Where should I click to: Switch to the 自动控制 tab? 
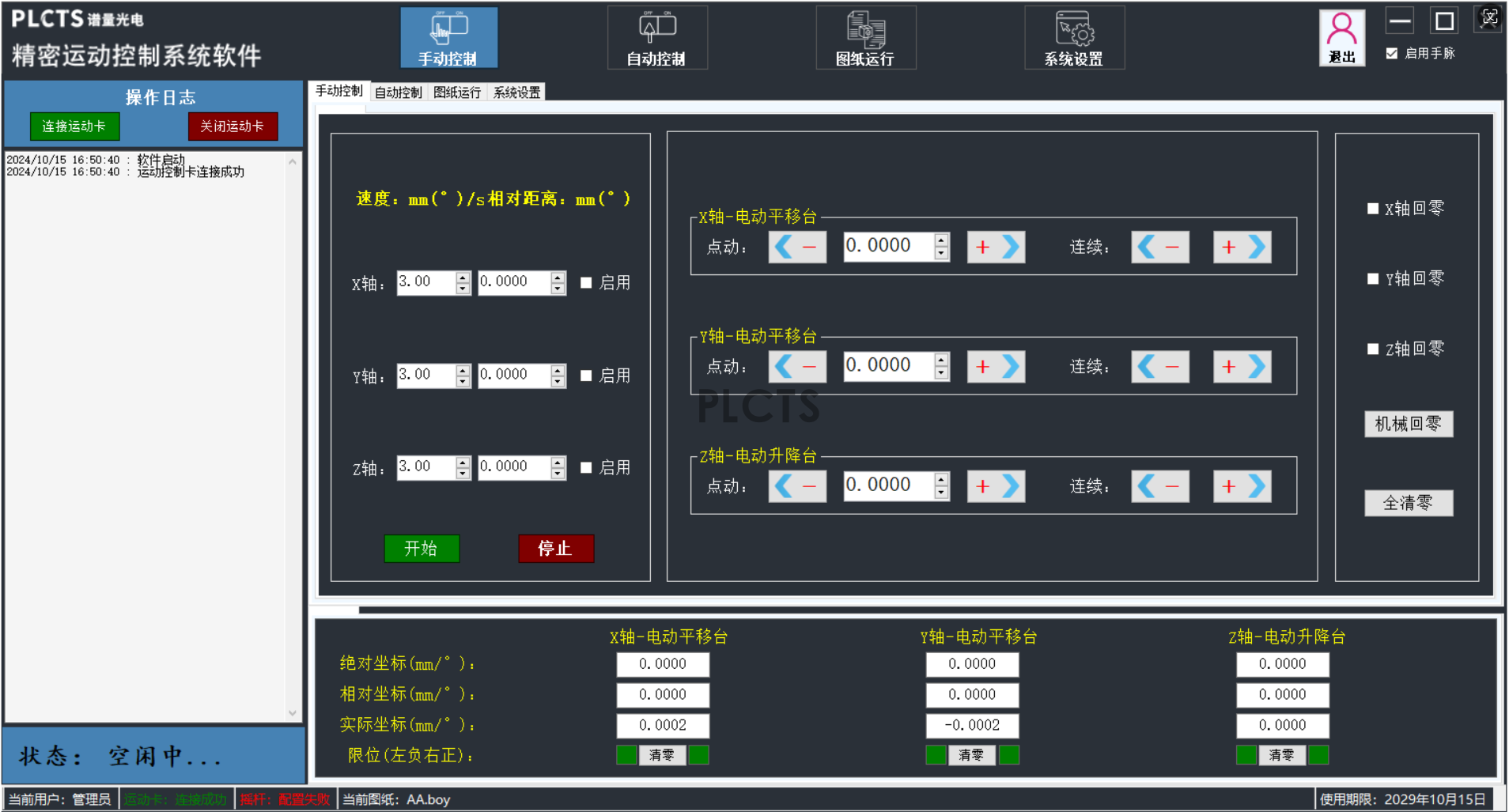tap(399, 91)
